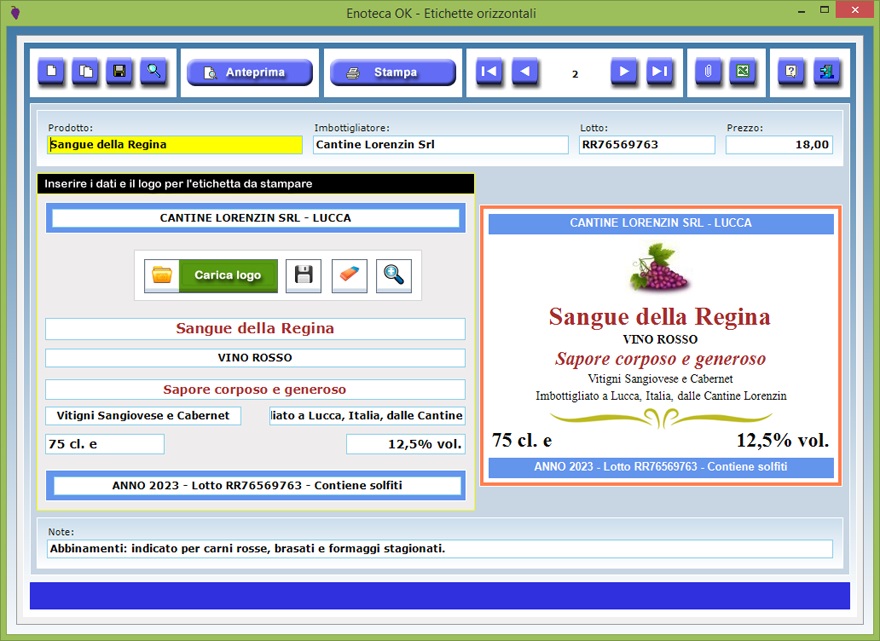The width and height of the screenshot is (880, 641).
Task: Edit the 12,5% vol. field
Action: pyautogui.click(x=406, y=443)
